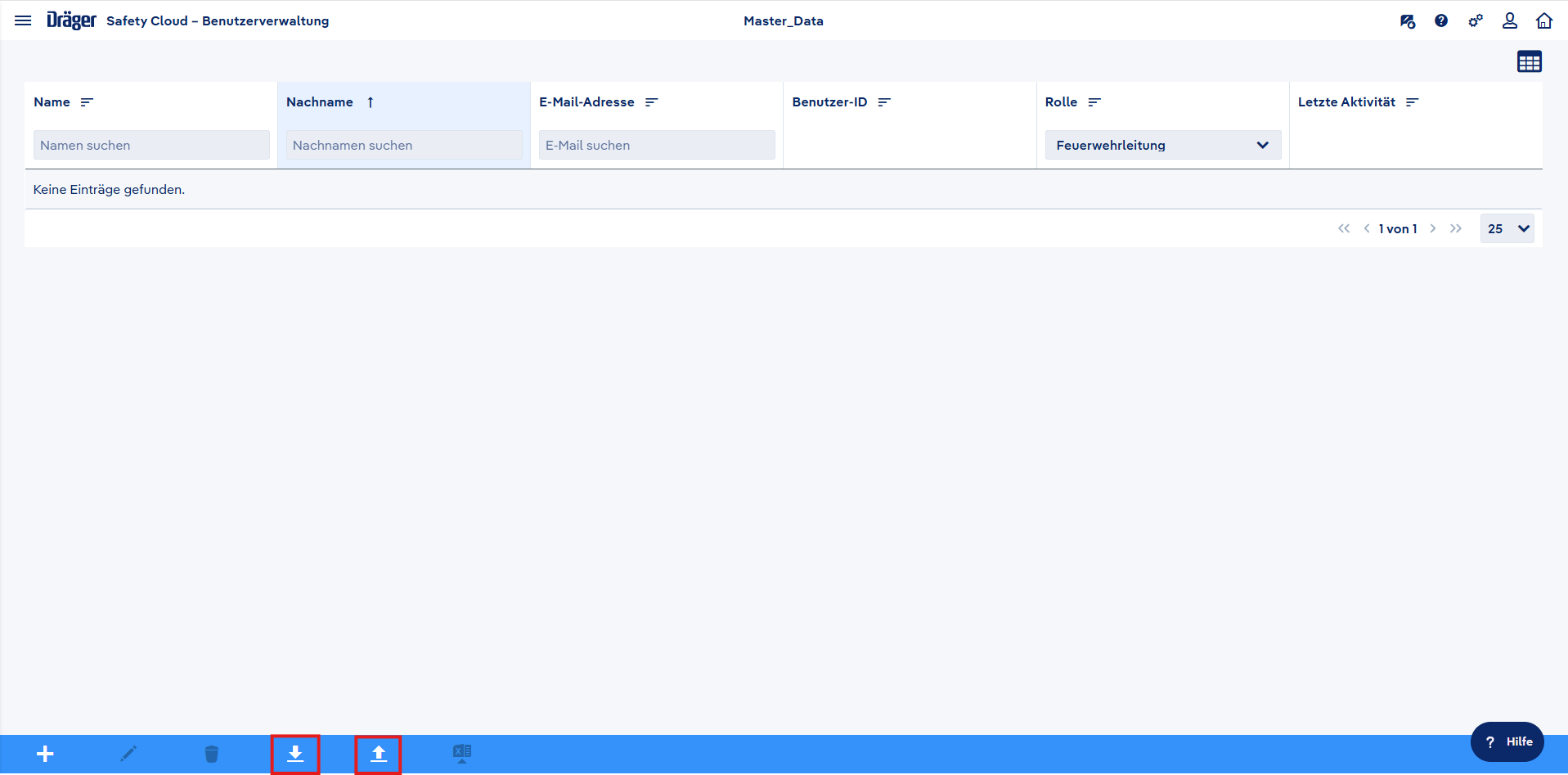Click the download arrow icon
Viewport: 1568px width, 775px height.
click(x=295, y=754)
